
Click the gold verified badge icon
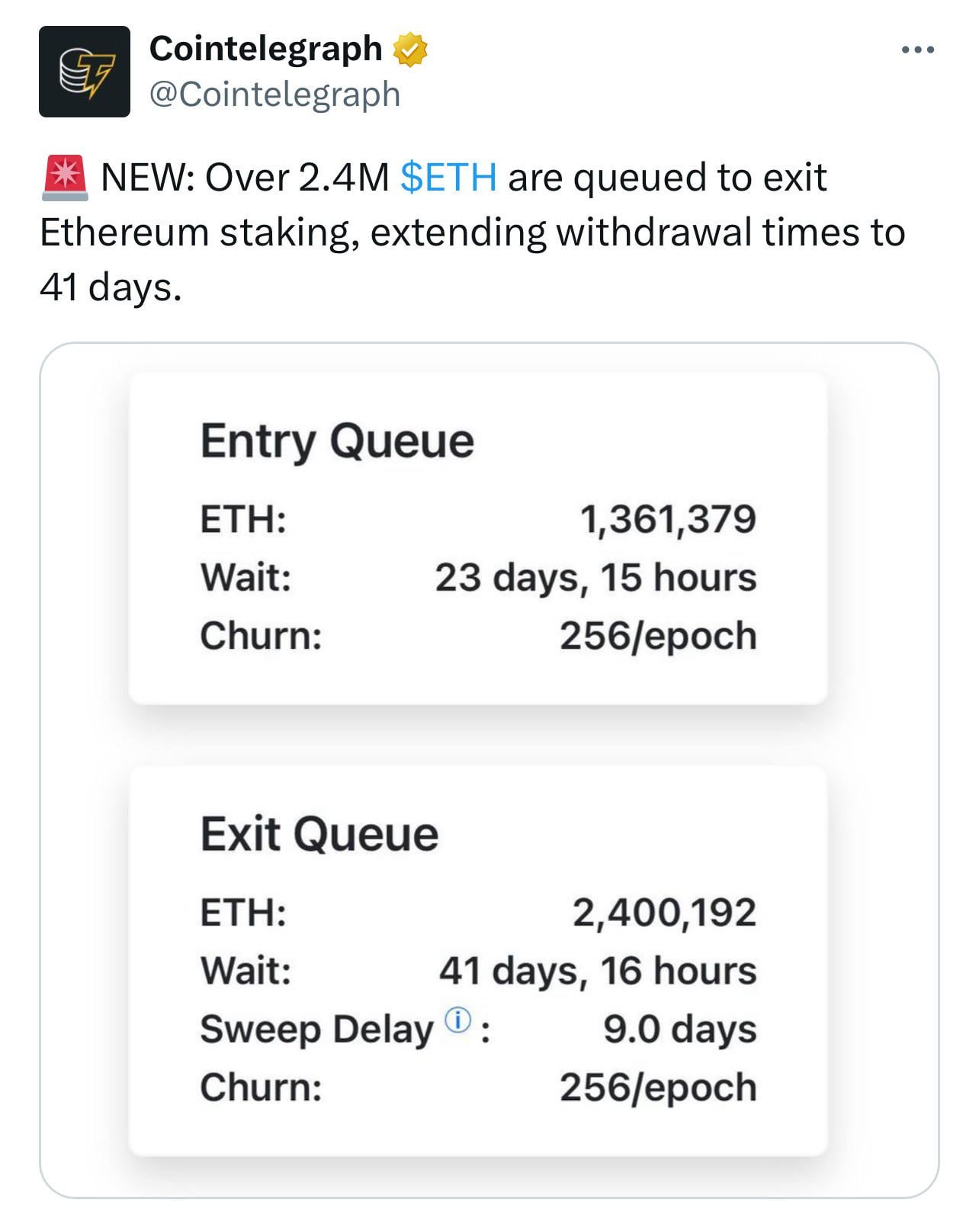pos(410,50)
